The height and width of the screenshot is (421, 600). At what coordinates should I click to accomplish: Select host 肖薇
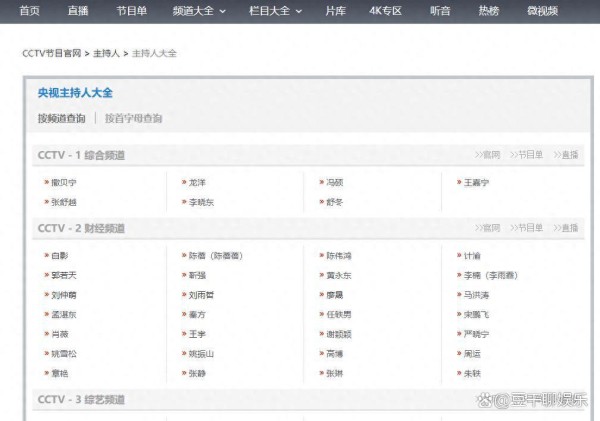[x=60, y=334]
